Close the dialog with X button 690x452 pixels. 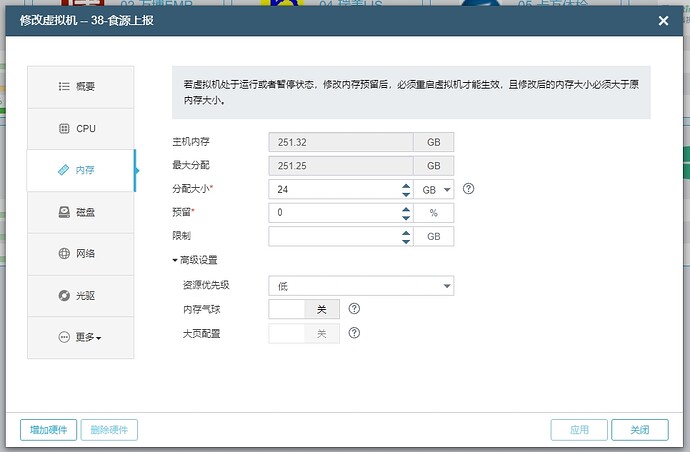pos(663,20)
